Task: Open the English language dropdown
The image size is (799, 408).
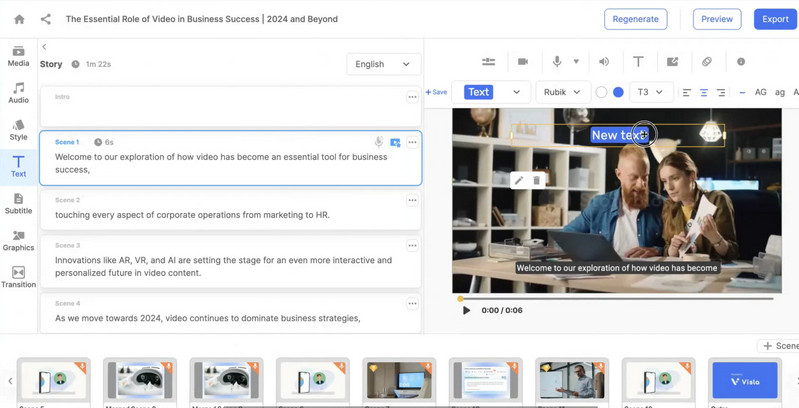Action: 384,64
